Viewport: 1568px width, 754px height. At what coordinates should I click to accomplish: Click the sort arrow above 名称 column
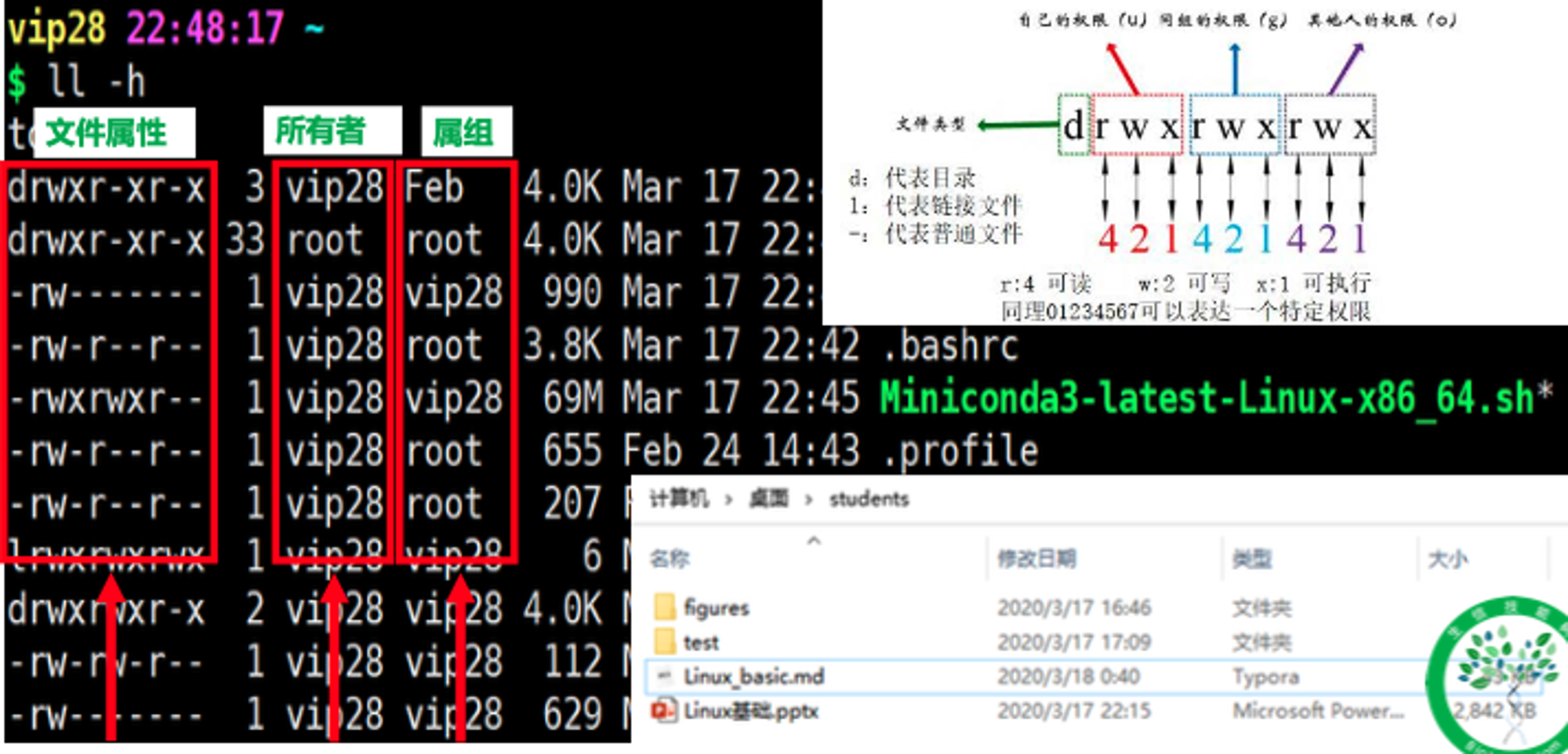814,540
